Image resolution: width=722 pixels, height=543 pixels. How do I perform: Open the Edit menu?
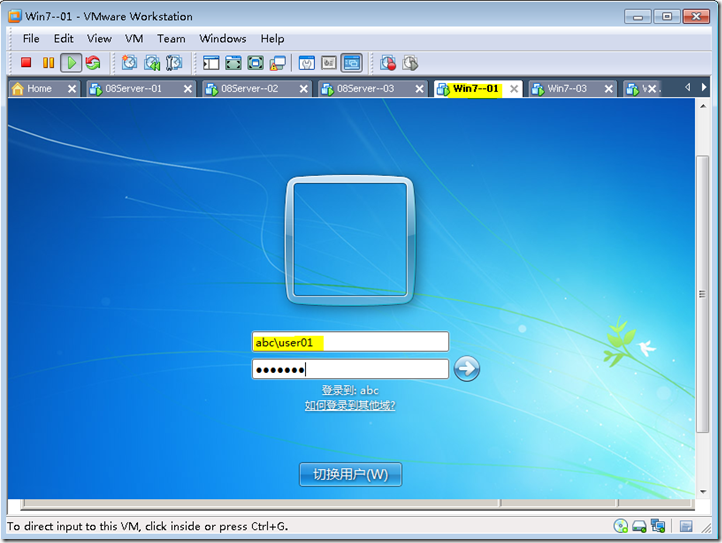click(x=64, y=38)
